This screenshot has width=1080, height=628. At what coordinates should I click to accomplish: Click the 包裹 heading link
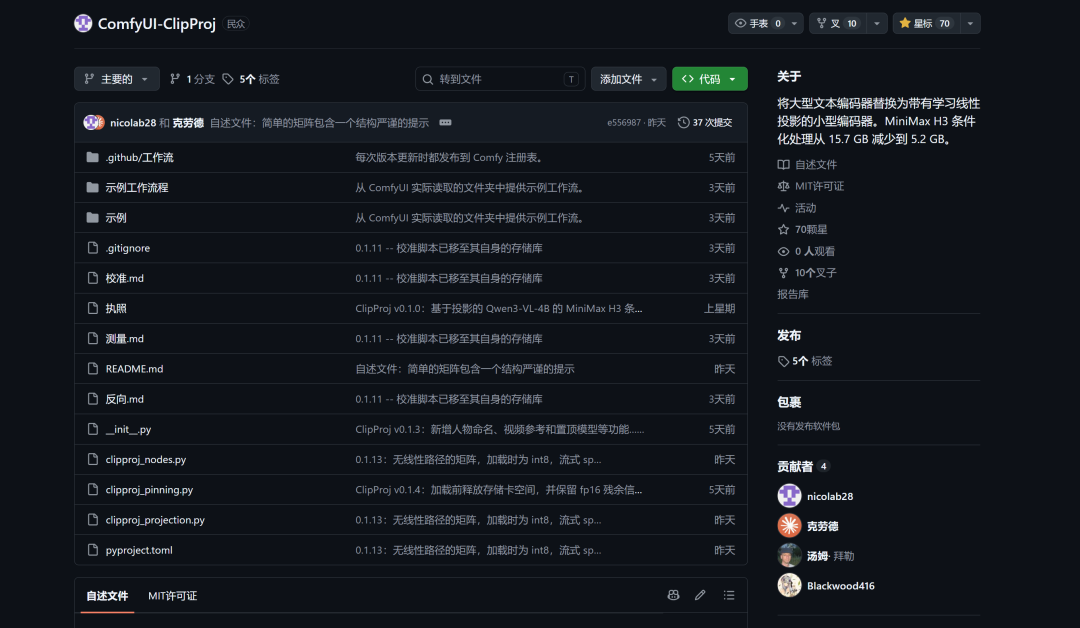click(x=789, y=401)
